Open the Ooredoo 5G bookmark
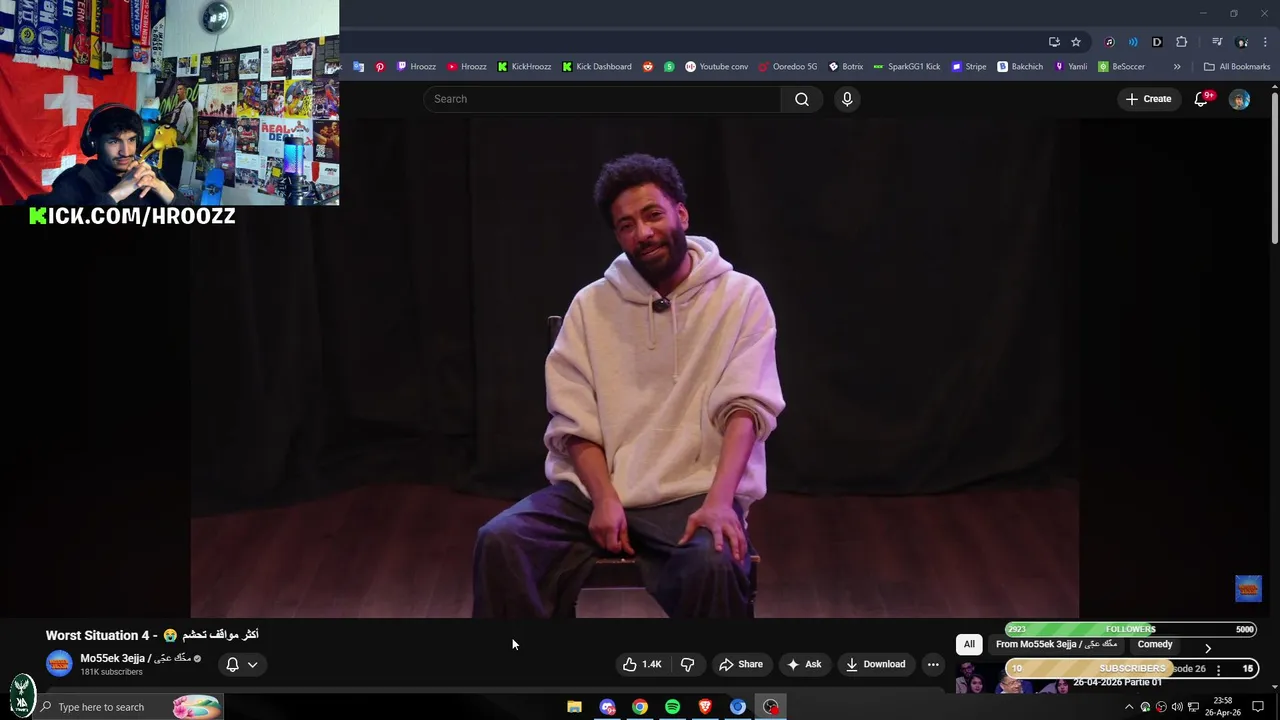 788,67
